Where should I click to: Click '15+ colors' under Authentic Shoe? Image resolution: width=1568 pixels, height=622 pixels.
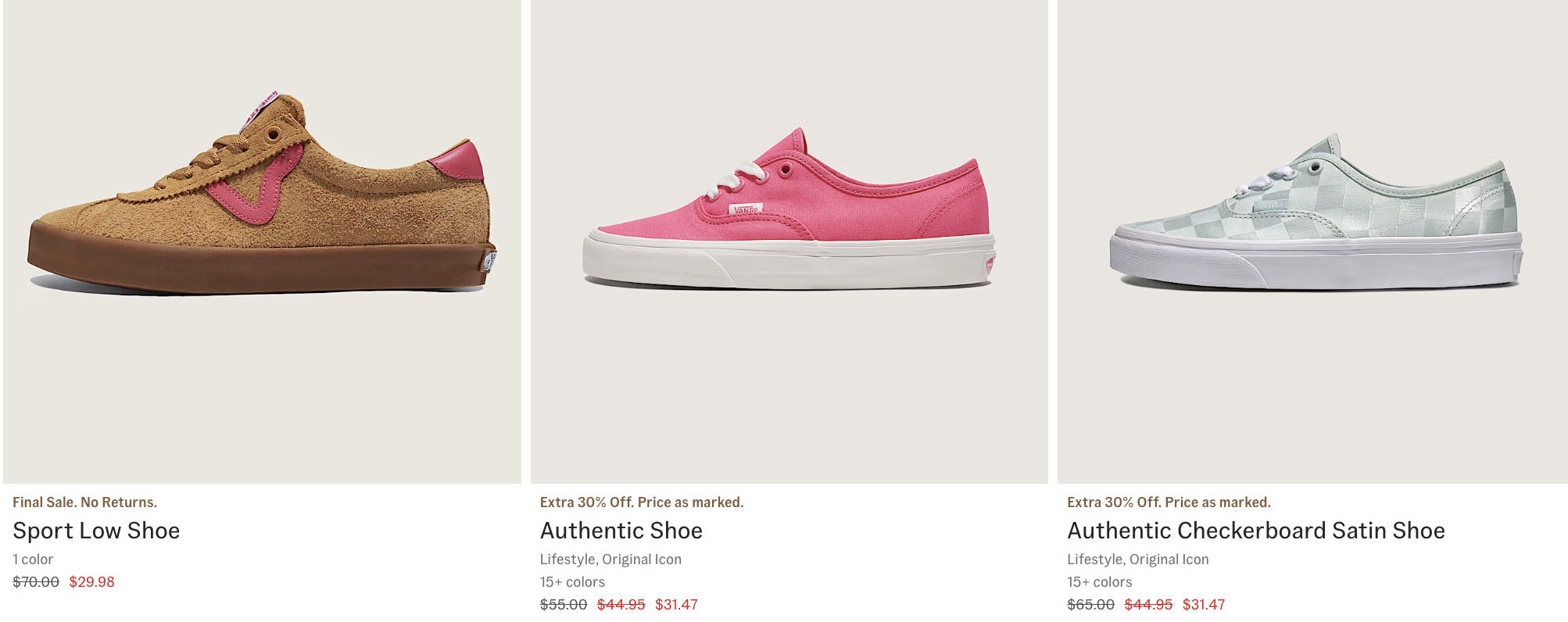[x=572, y=582]
